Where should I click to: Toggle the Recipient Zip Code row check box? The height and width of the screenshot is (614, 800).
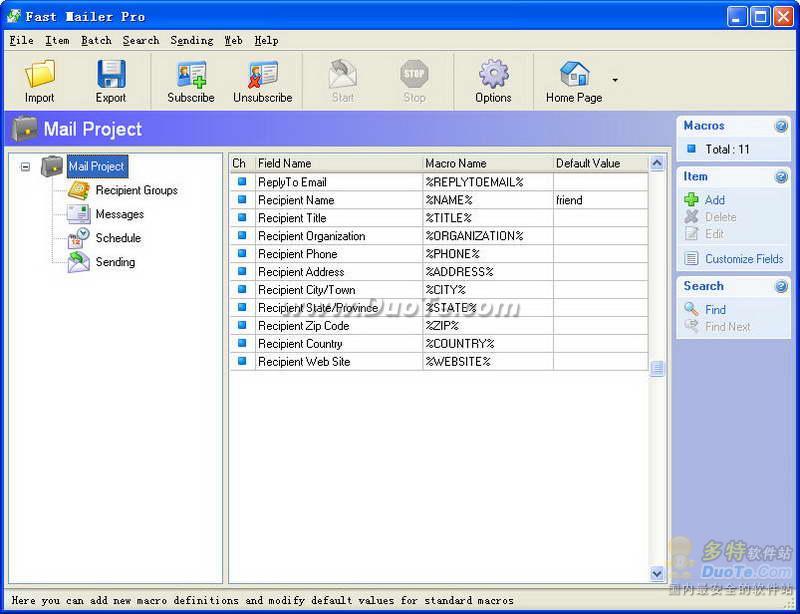242,325
